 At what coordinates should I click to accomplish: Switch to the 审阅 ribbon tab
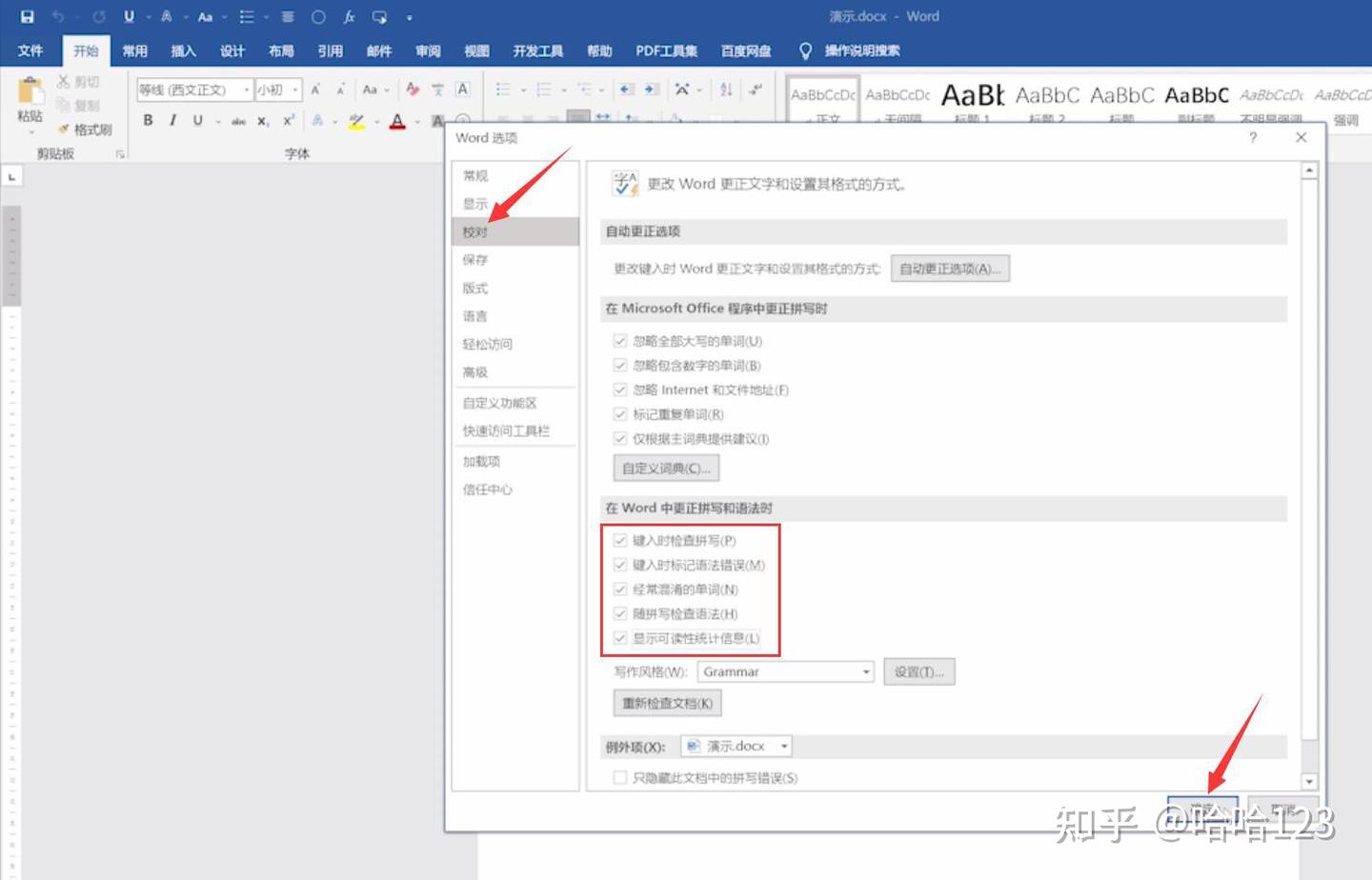click(428, 50)
